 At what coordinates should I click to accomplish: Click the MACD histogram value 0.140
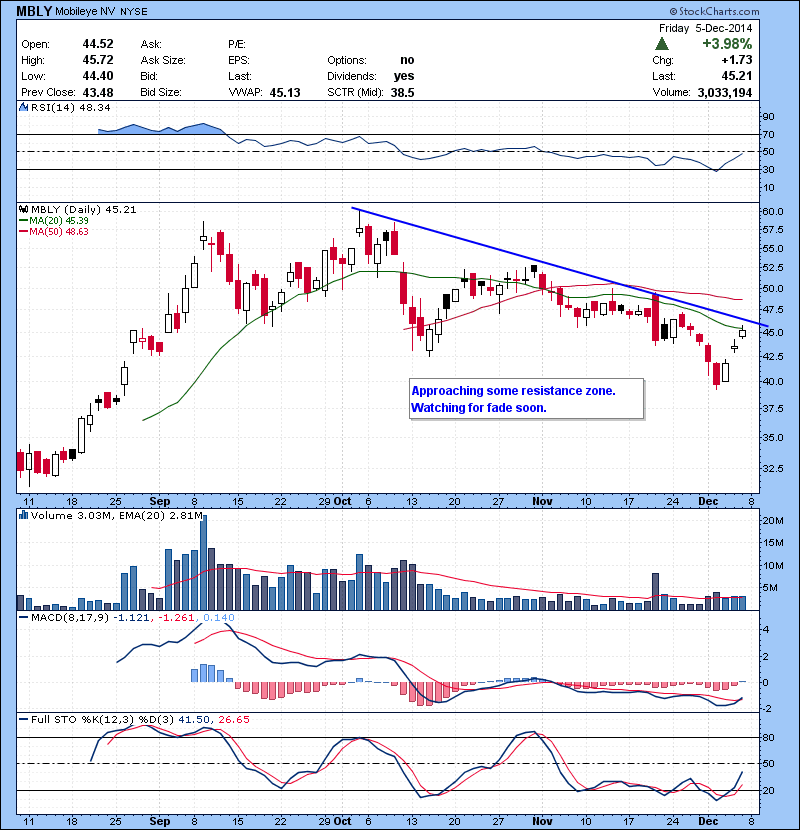[219, 617]
